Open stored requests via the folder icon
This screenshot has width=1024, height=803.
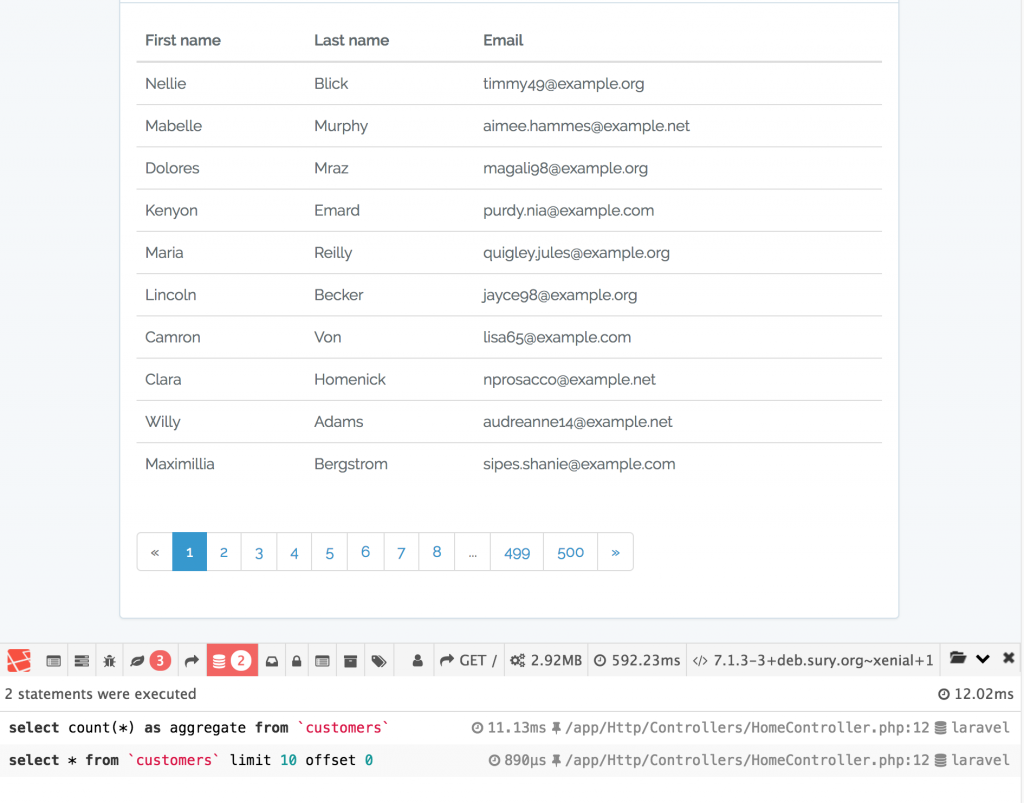[x=957, y=659]
